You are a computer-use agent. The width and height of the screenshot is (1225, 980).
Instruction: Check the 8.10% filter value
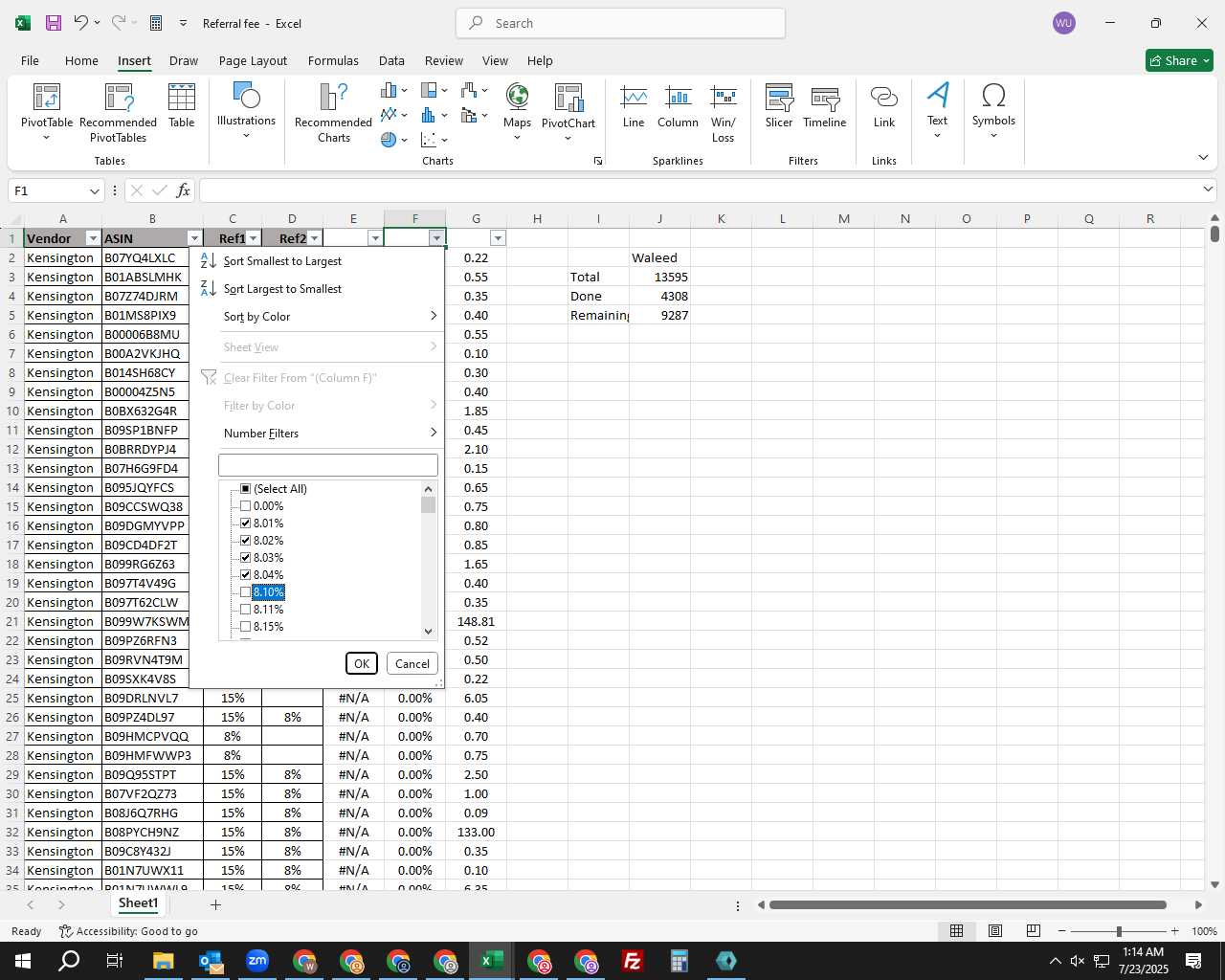pyautogui.click(x=246, y=592)
